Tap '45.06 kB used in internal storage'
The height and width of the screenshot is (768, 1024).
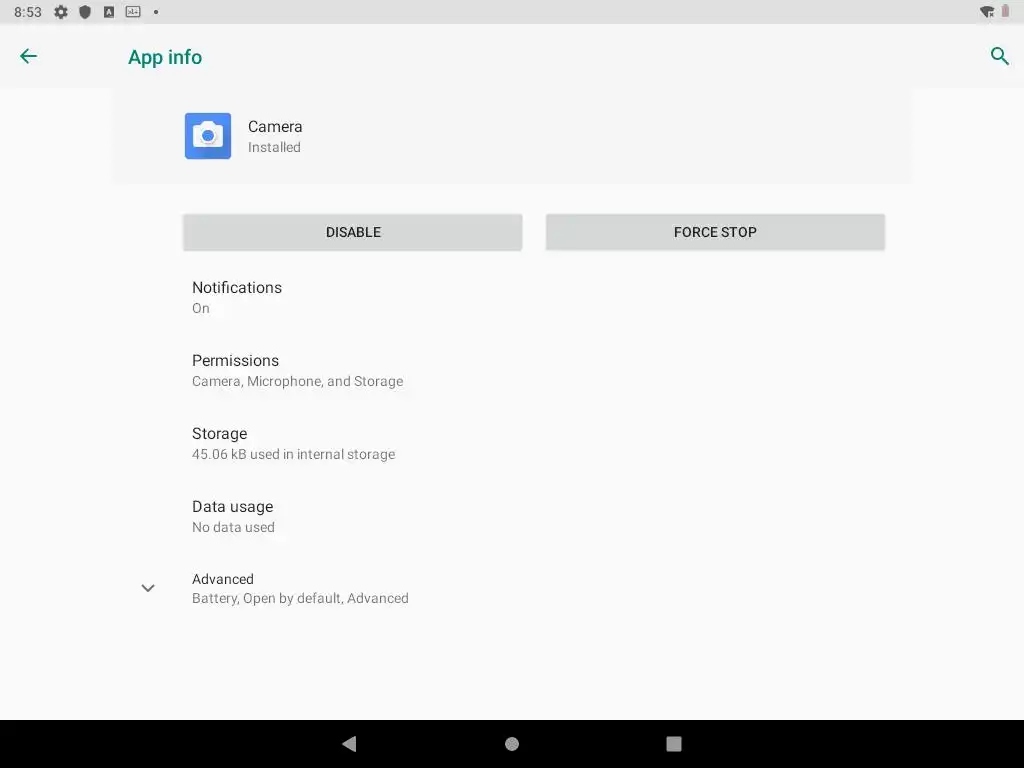pos(293,455)
